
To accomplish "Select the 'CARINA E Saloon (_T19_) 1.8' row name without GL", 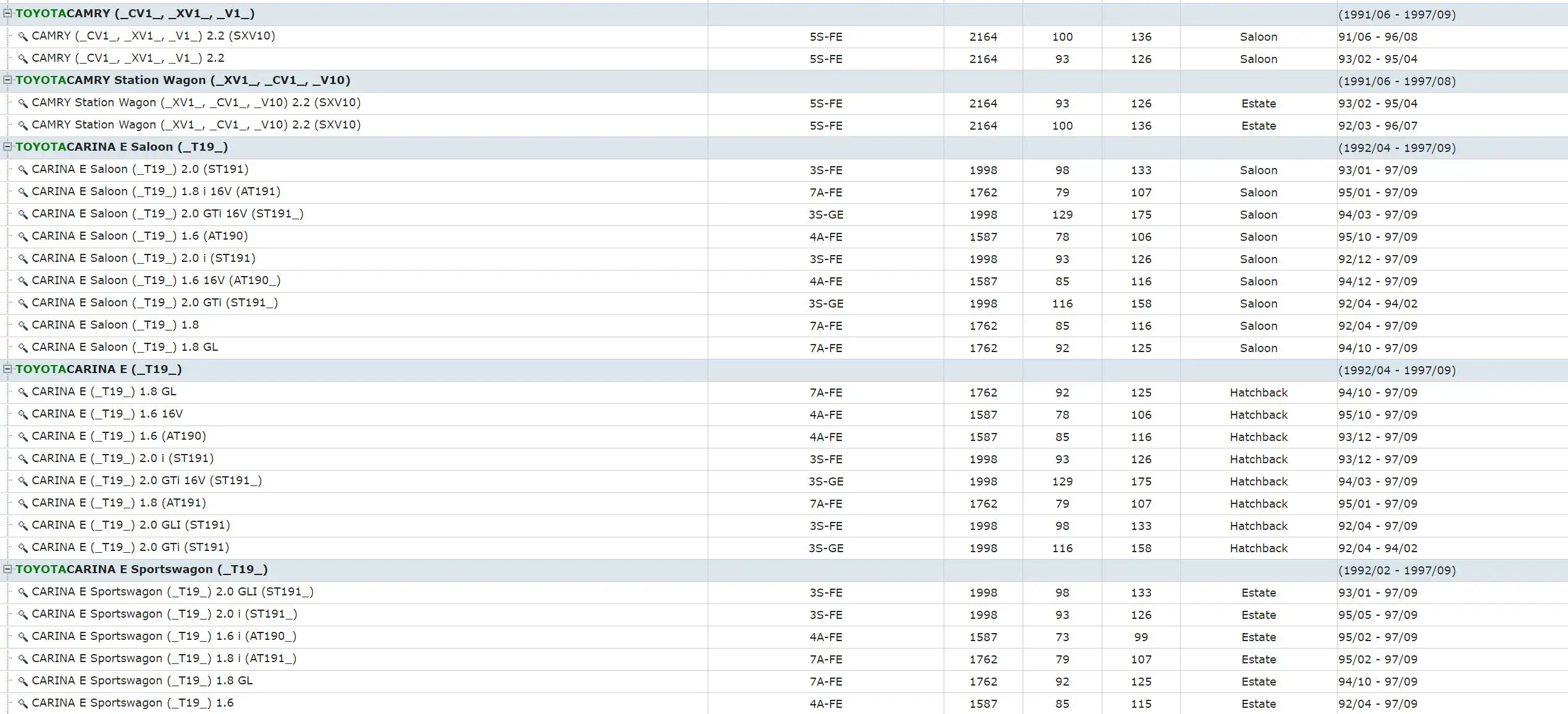I will tap(115, 325).
